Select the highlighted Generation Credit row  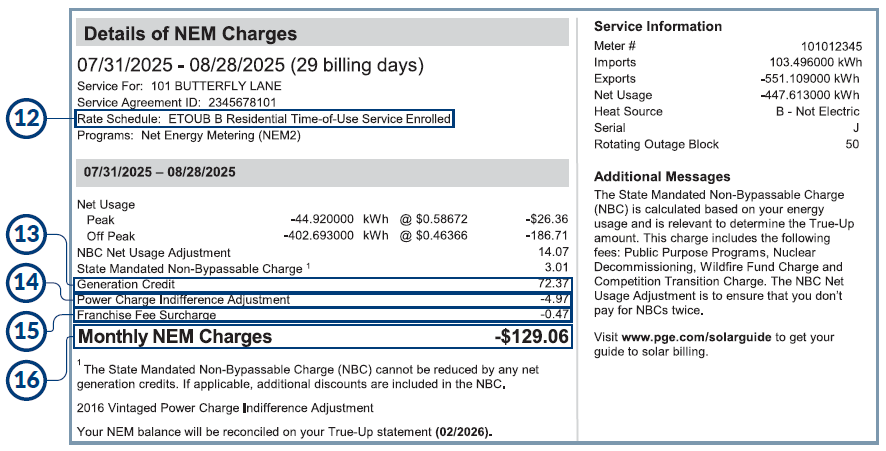point(322,285)
